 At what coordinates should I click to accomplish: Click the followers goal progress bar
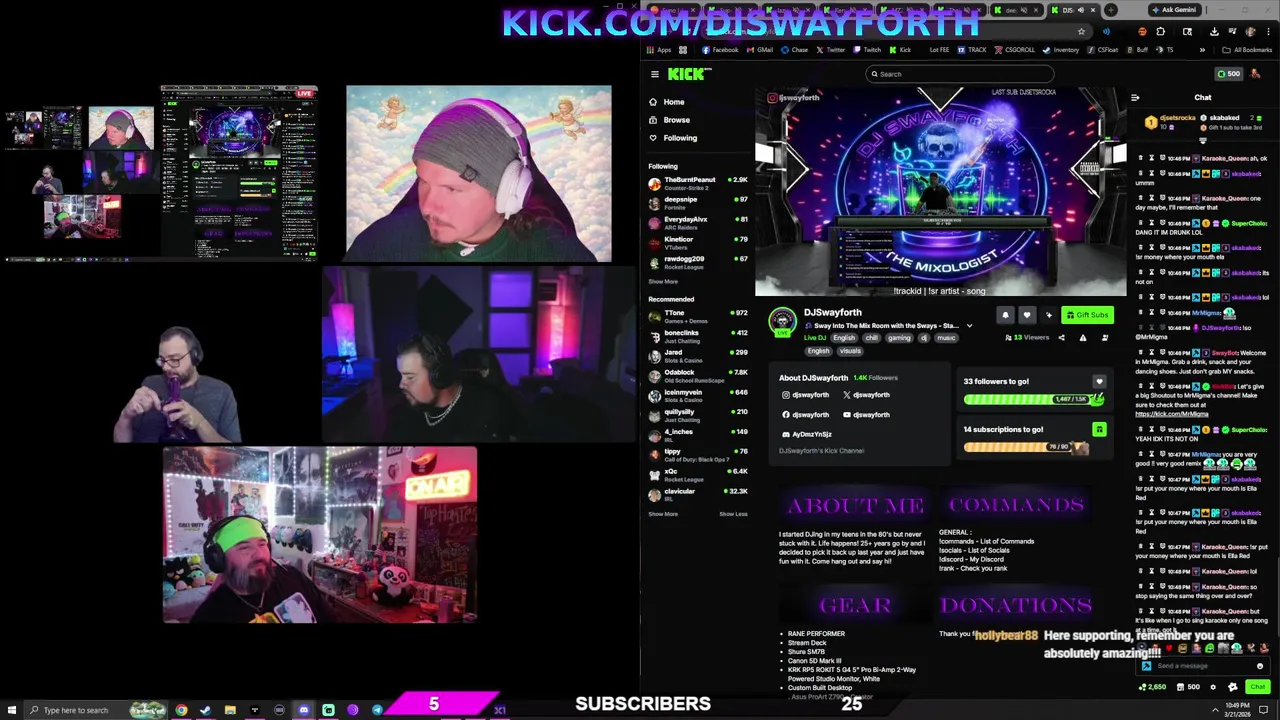[1034, 399]
